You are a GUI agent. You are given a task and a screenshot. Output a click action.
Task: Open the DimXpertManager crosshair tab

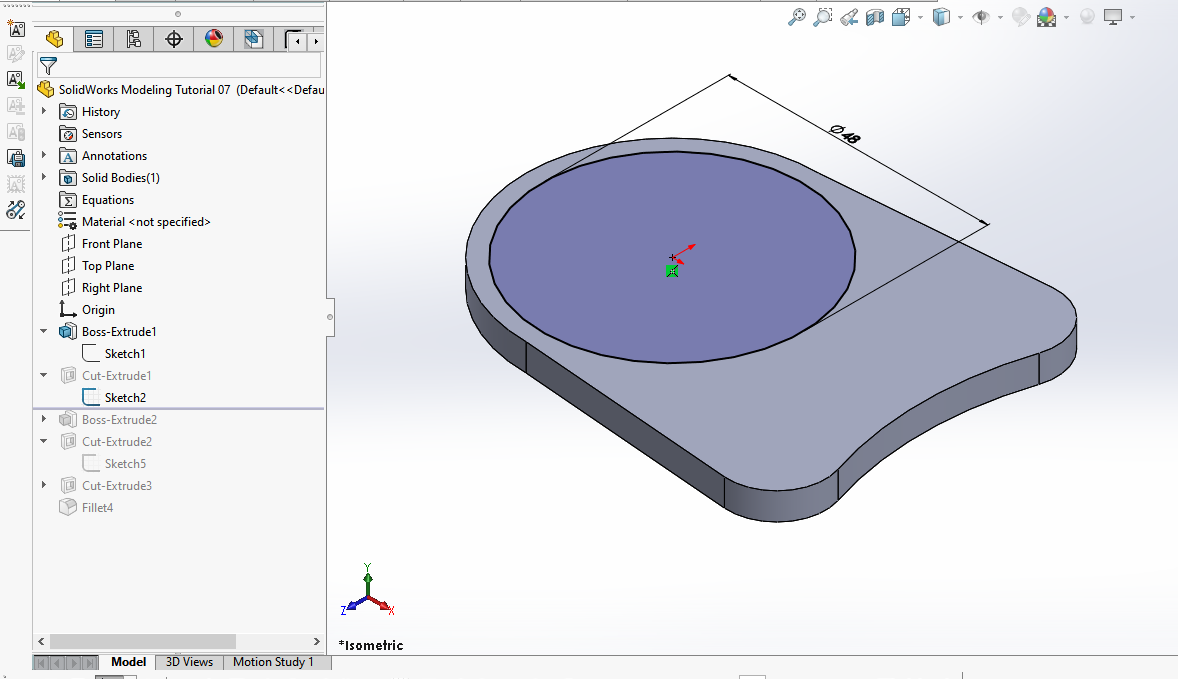pos(173,39)
